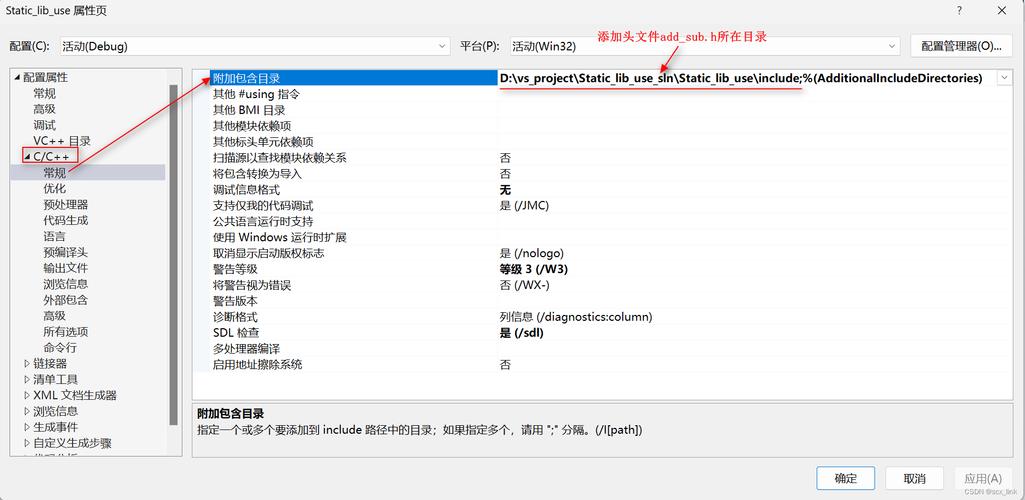Expand the 清单工具 tree node
Viewport: 1025px width, 500px height.
coord(27,379)
